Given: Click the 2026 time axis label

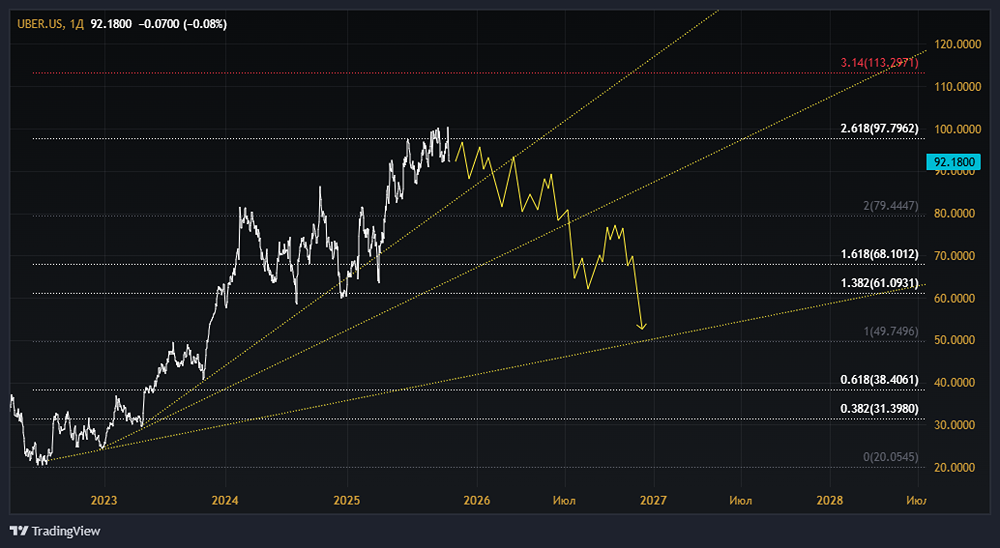Looking at the screenshot, I should click(x=477, y=500).
